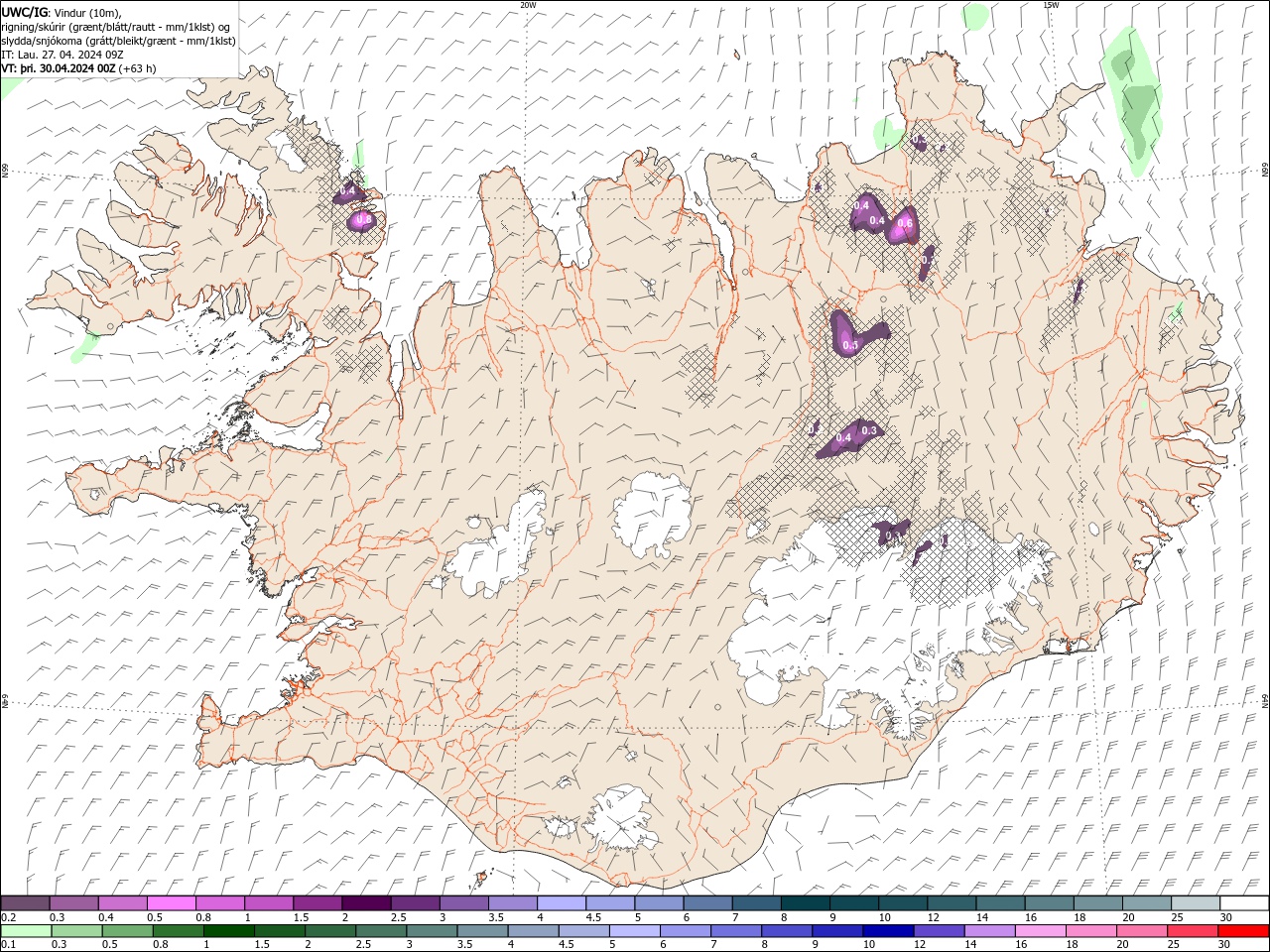Click the '12' label in the lower legend row
This screenshot has width=1270, height=952.
(x=920, y=945)
